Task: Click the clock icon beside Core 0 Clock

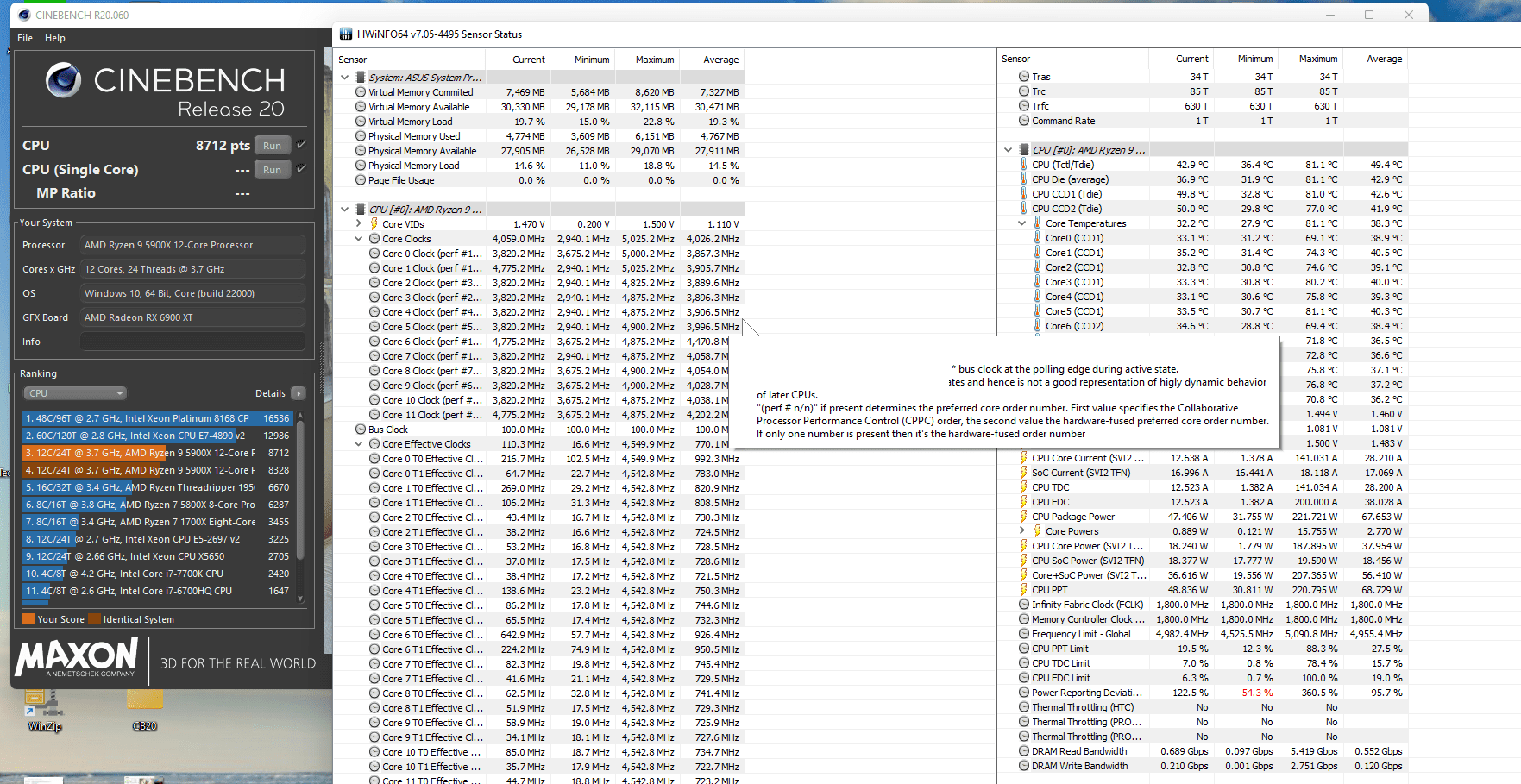Action: click(374, 254)
